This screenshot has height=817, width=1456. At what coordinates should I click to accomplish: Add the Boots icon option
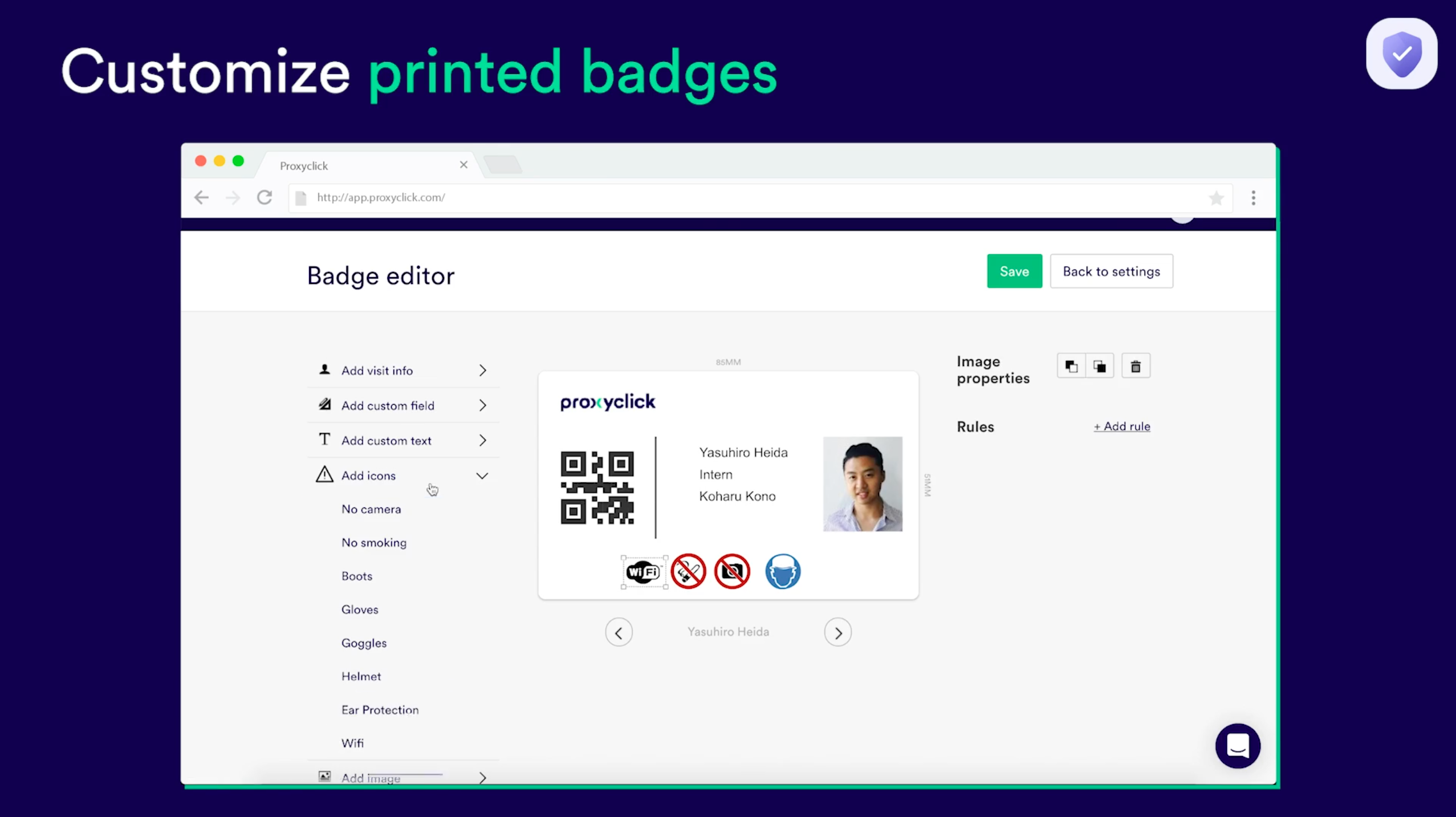point(357,576)
